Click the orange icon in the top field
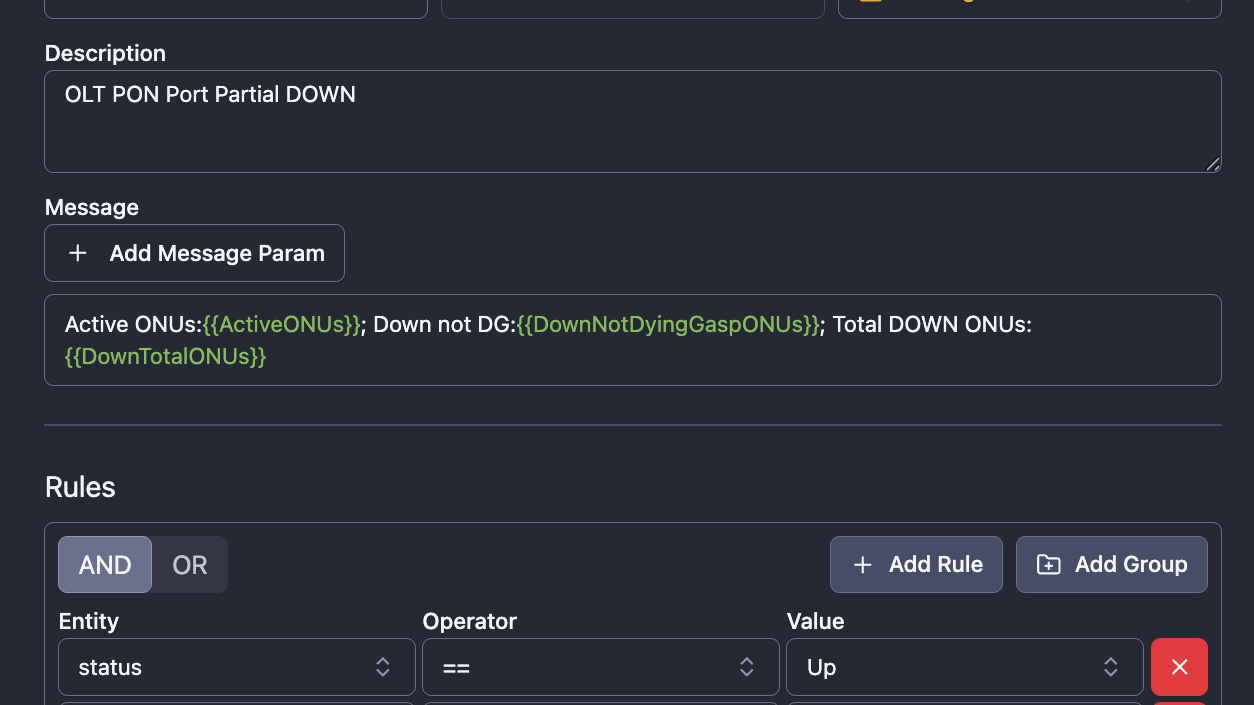Screen dimensions: 1254x705 tap(872, 3)
